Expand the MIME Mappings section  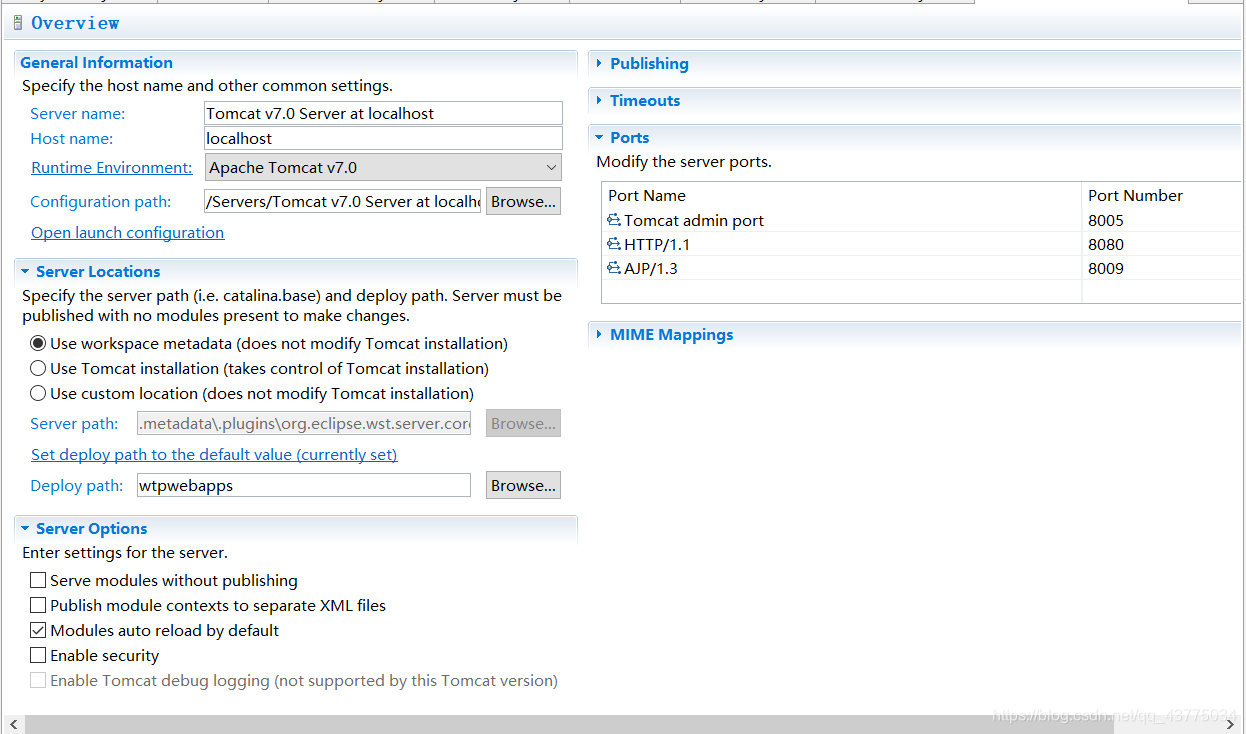tap(599, 334)
